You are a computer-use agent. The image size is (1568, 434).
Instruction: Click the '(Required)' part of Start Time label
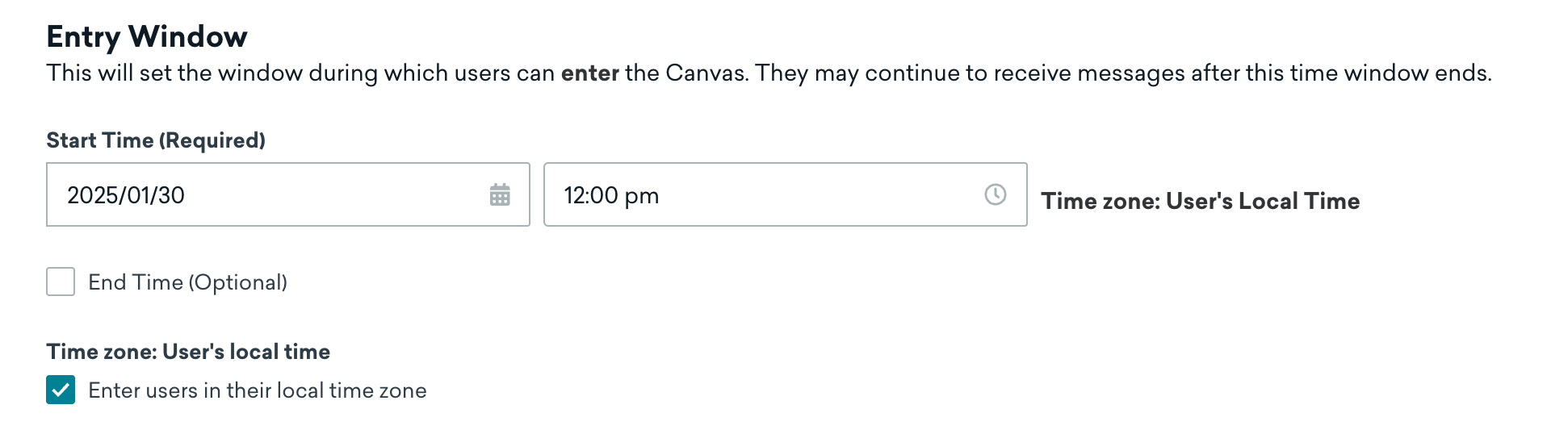212,140
